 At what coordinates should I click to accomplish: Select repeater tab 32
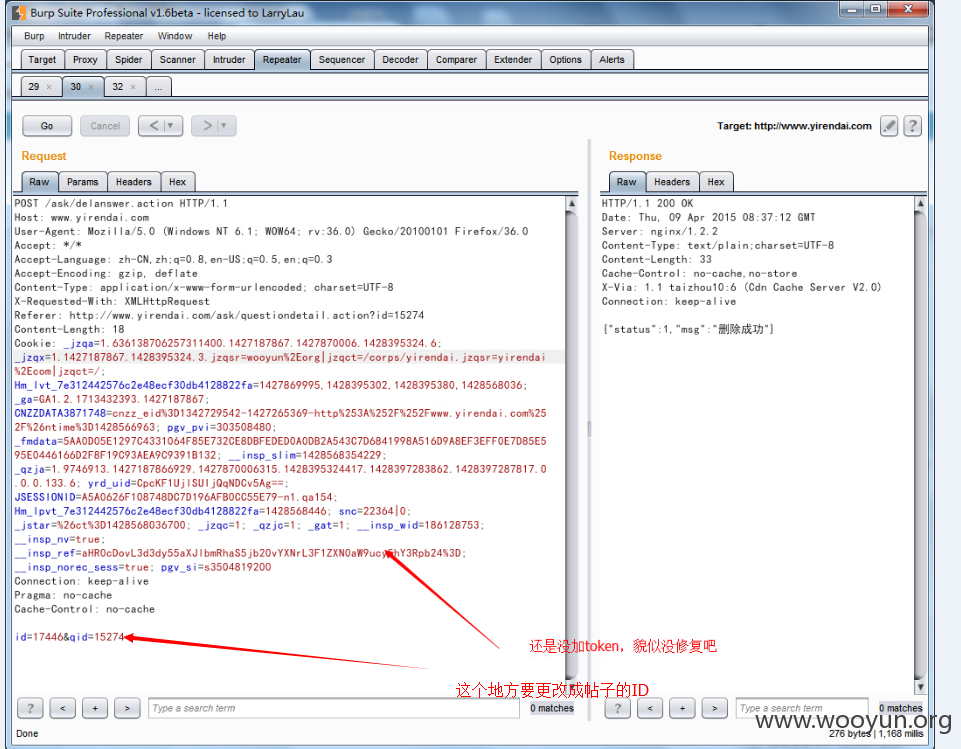pyautogui.click(x=118, y=87)
